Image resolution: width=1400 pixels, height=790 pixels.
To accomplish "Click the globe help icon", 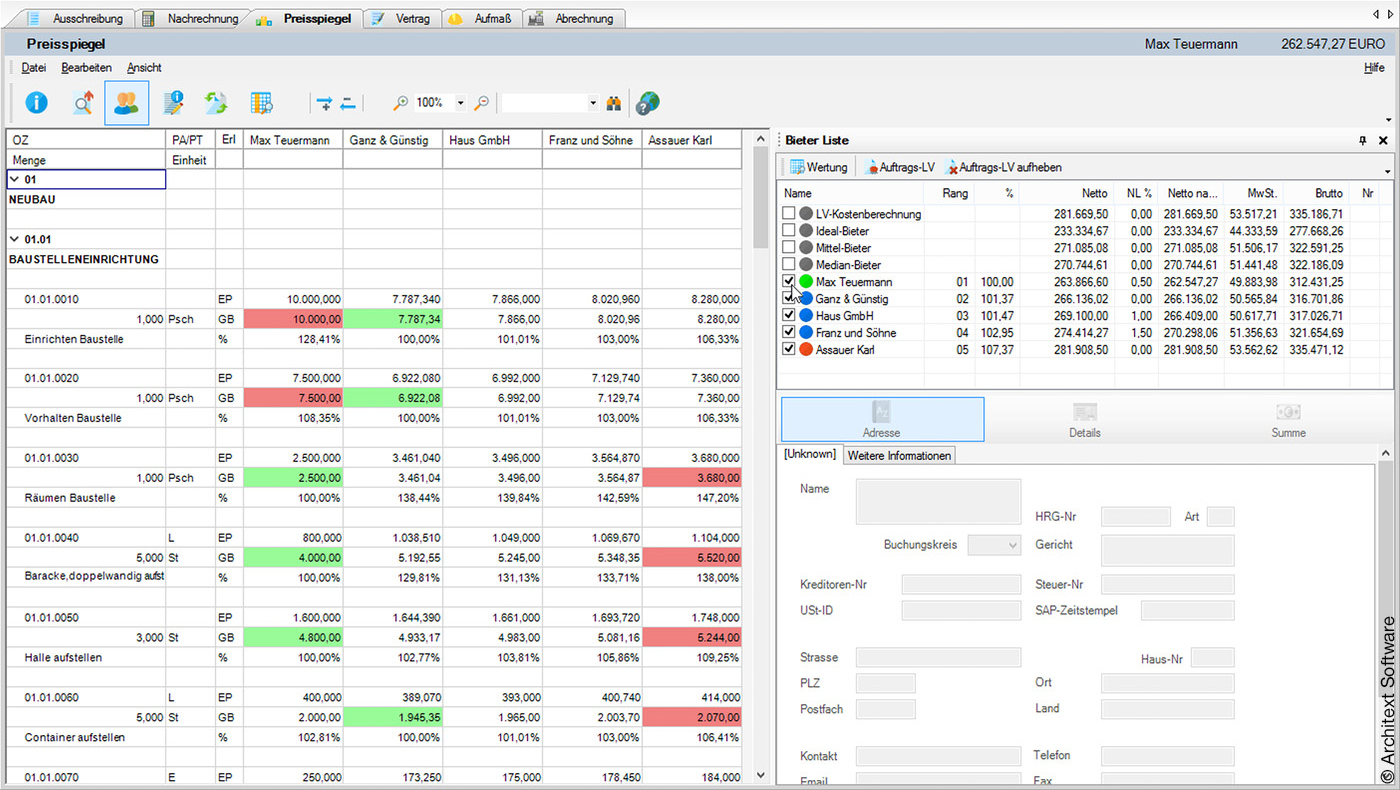I will click(x=646, y=102).
